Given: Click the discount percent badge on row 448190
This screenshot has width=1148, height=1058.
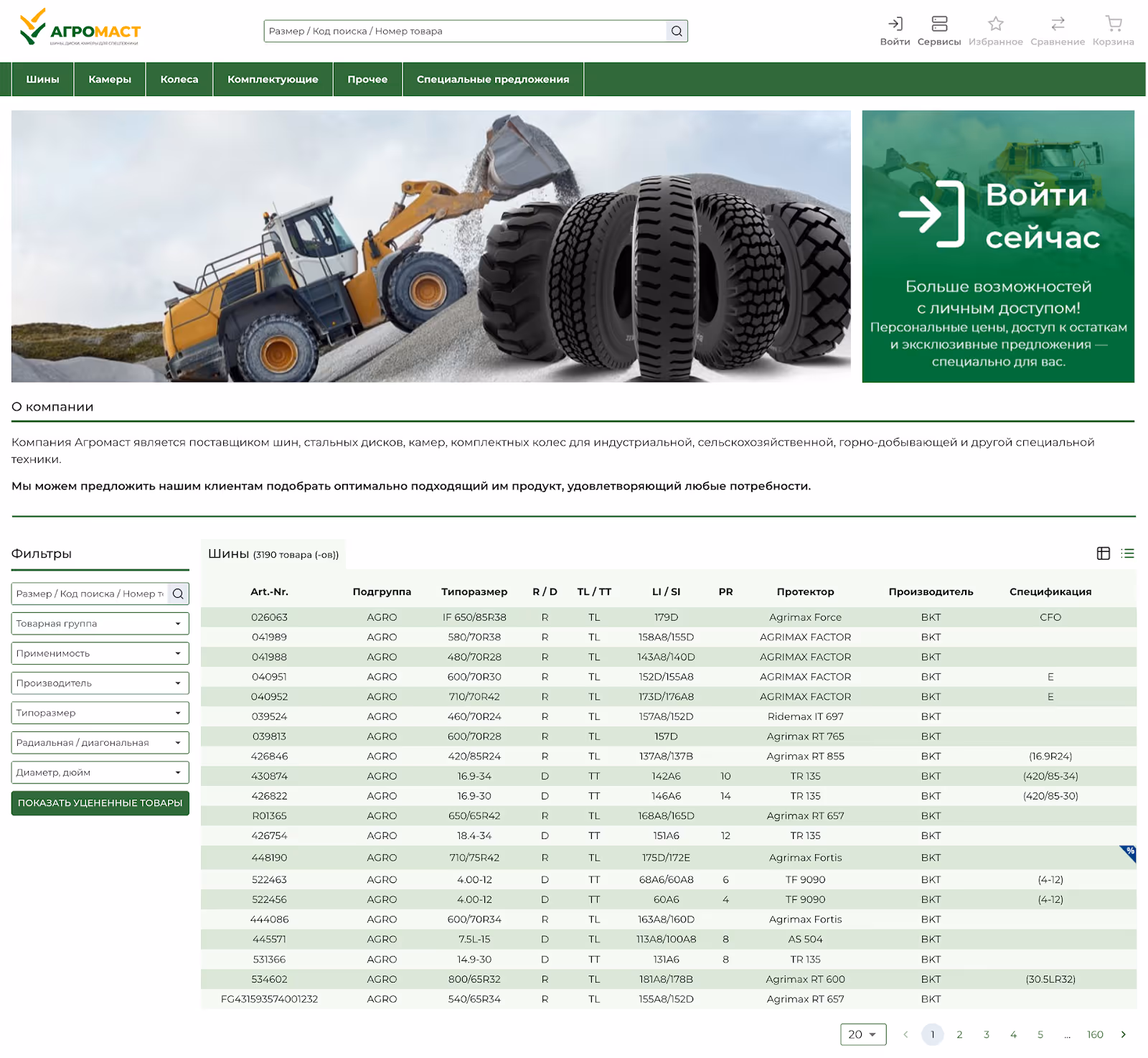Looking at the screenshot, I should [1129, 853].
